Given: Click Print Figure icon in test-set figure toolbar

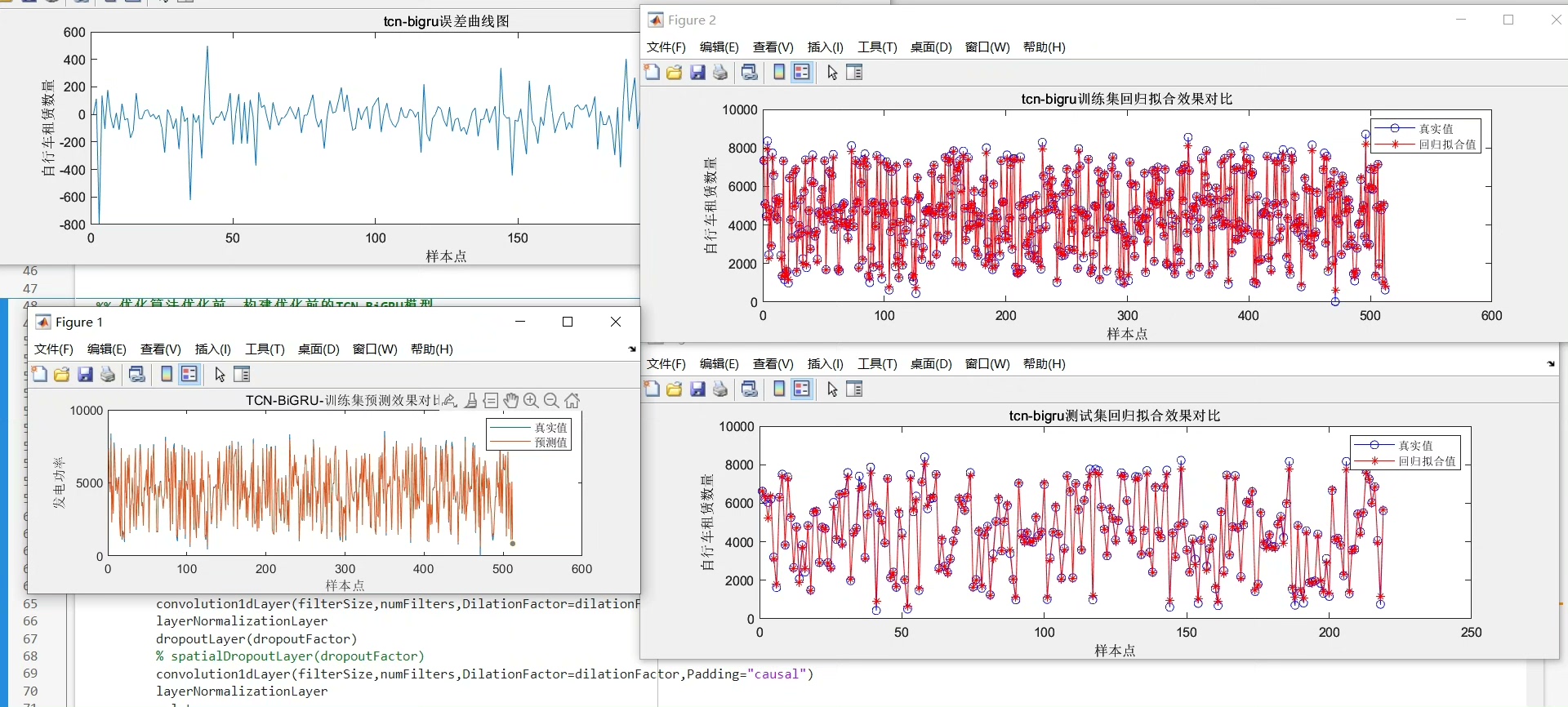Looking at the screenshot, I should 720,389.
